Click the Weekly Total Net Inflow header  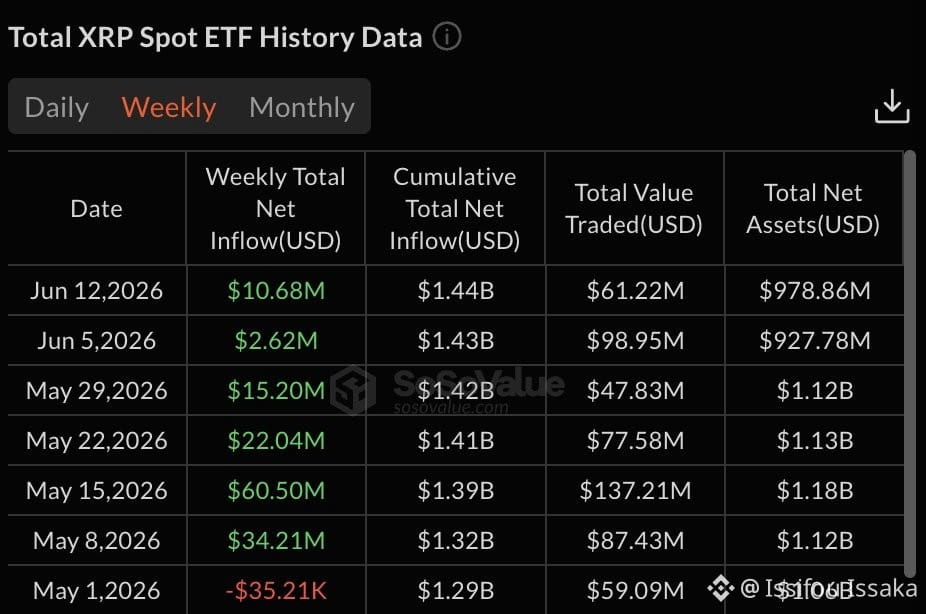coord(276,209)
